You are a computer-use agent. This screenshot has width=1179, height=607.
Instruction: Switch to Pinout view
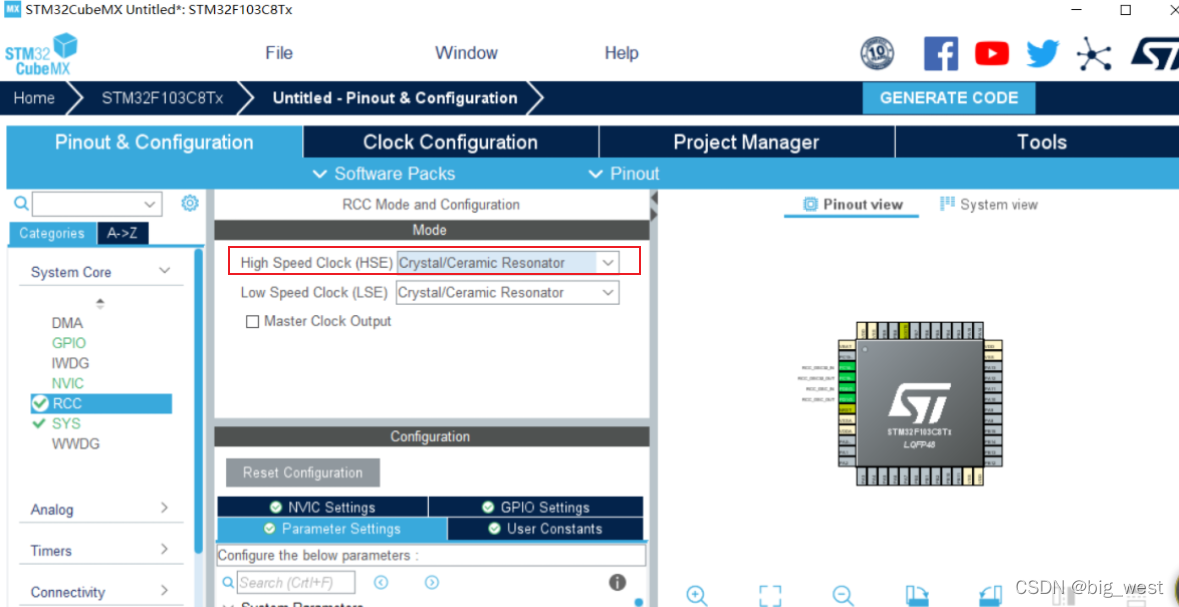853,205
